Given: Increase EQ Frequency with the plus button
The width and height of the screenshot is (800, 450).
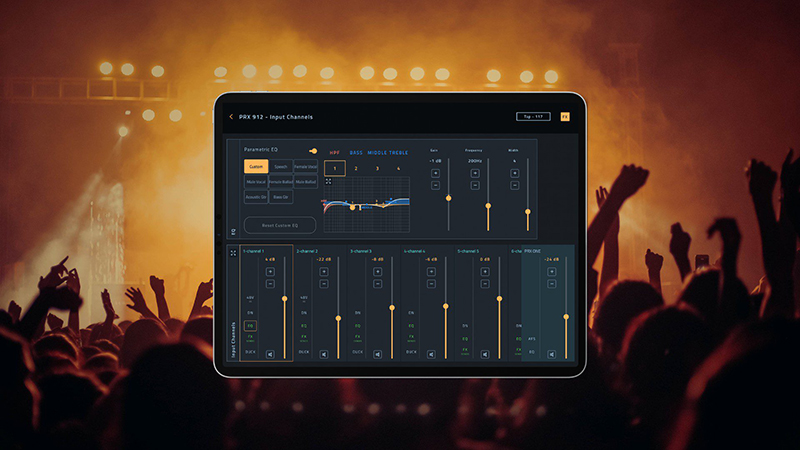Looking at the screenshot, I should pyautogui.click(x=475, y=173).
